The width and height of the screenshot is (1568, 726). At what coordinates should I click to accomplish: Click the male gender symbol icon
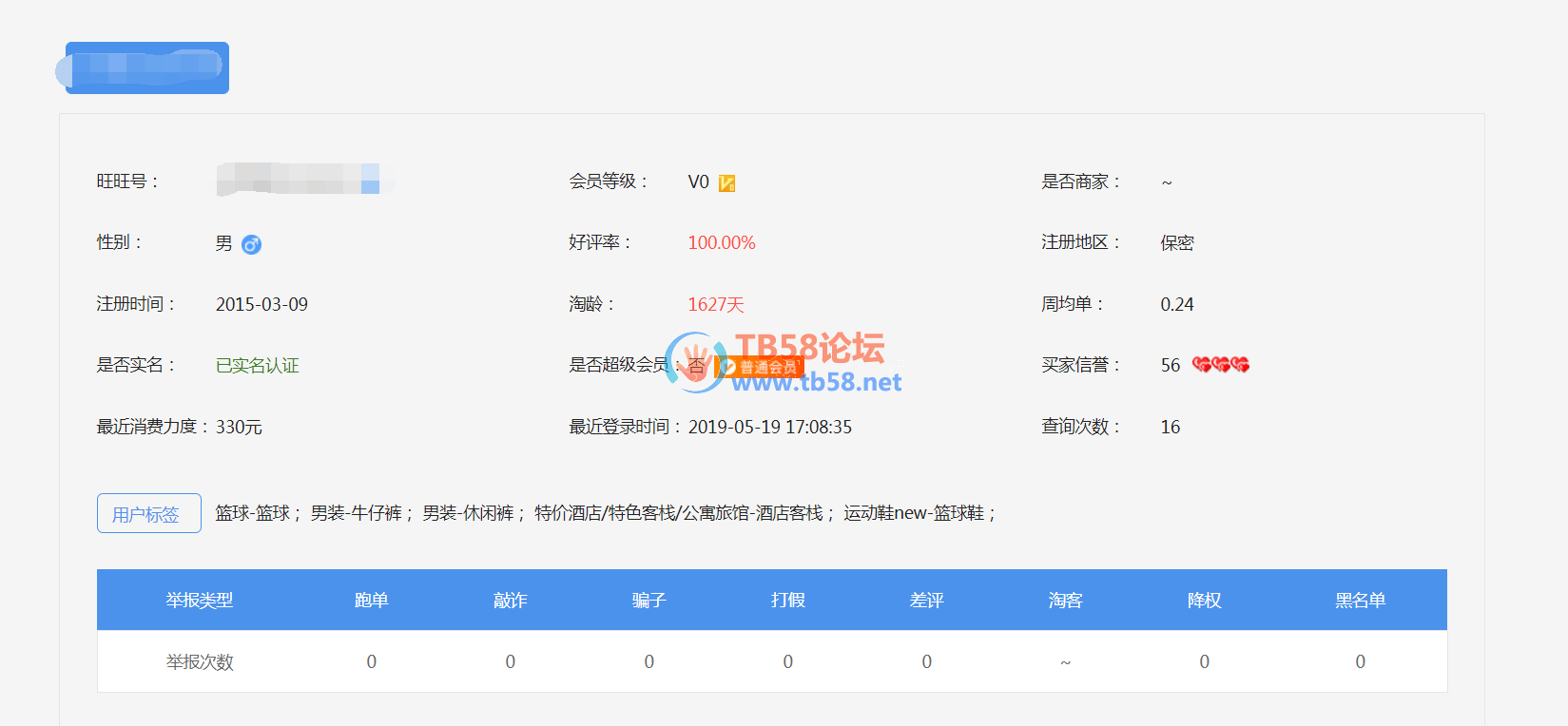tap(251, 244)
